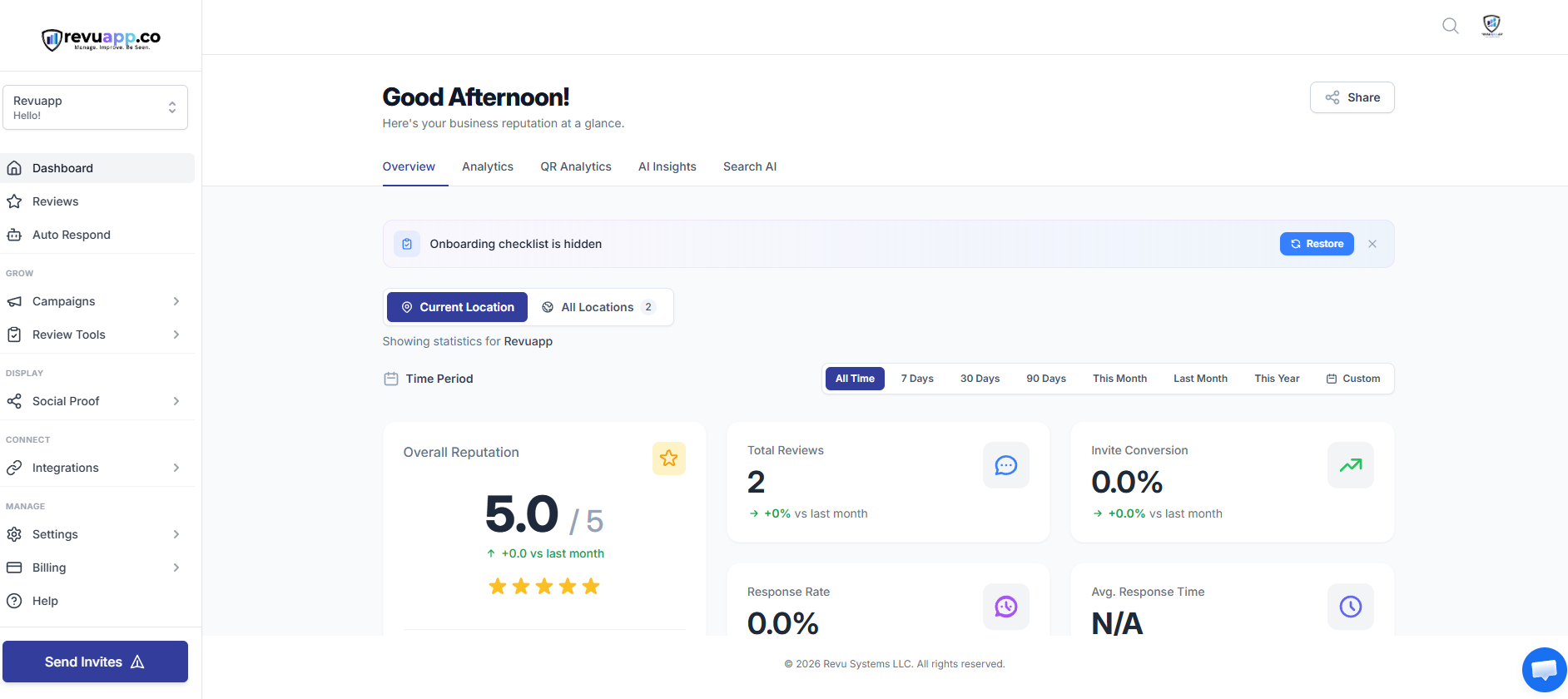This screenshot has height=699, width=1568.
Task: Open Reviews in the sidebar
Action: pos(97,201)
